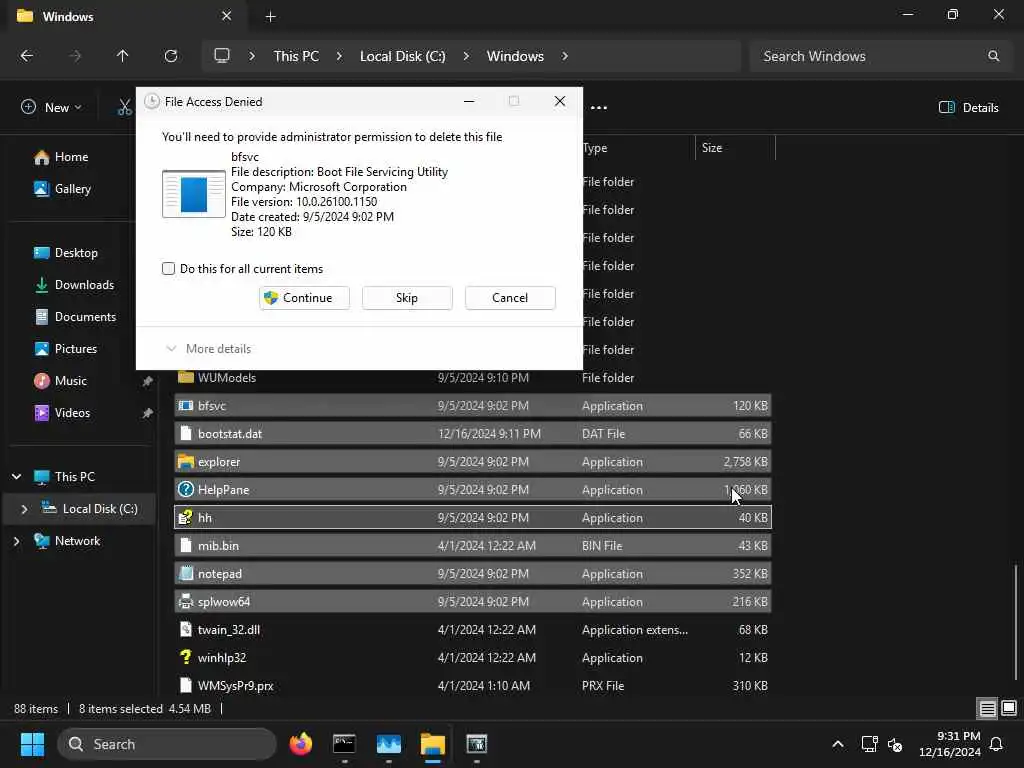The height and width of the screenshot is (768, 1024).
Task: Open Pictures in the sidebar
Action: pyautogui.click(x=65, y=349)
